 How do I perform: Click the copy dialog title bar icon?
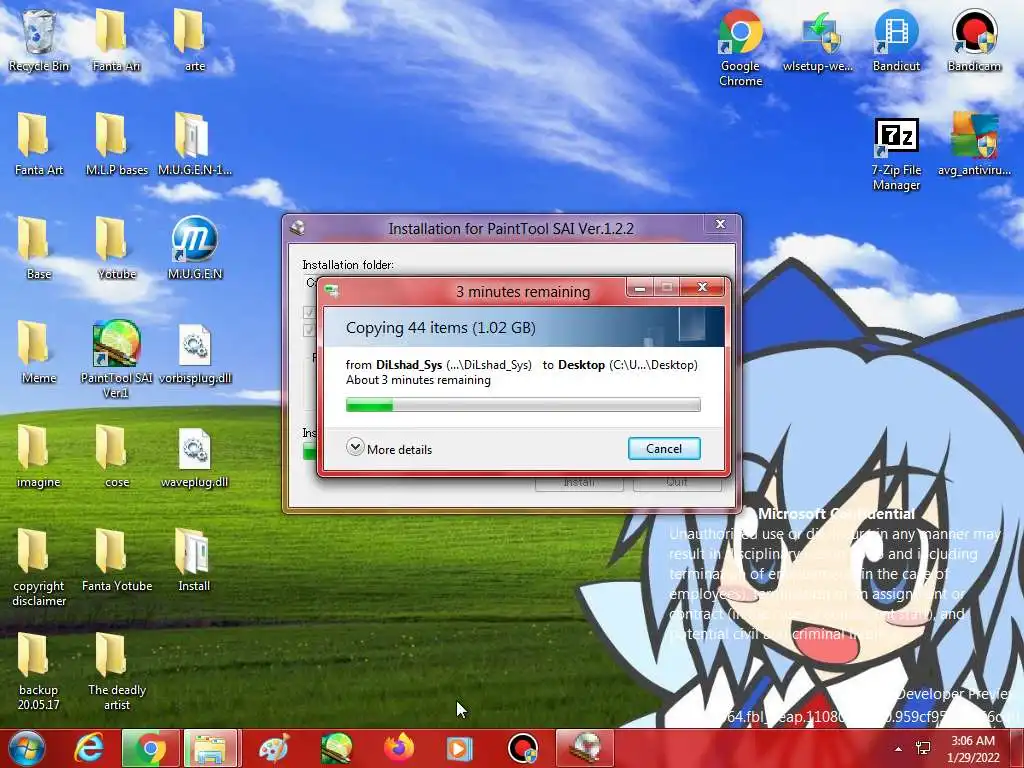332,290
